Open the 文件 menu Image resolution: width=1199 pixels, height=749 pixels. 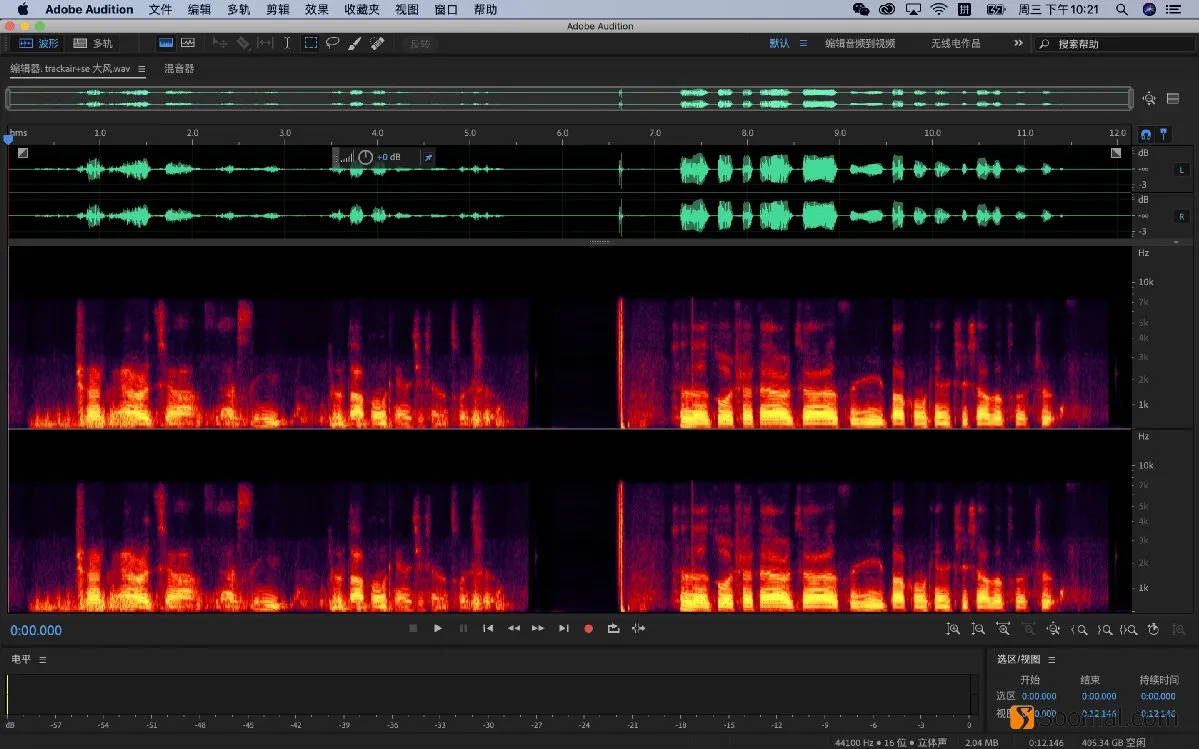160,9
